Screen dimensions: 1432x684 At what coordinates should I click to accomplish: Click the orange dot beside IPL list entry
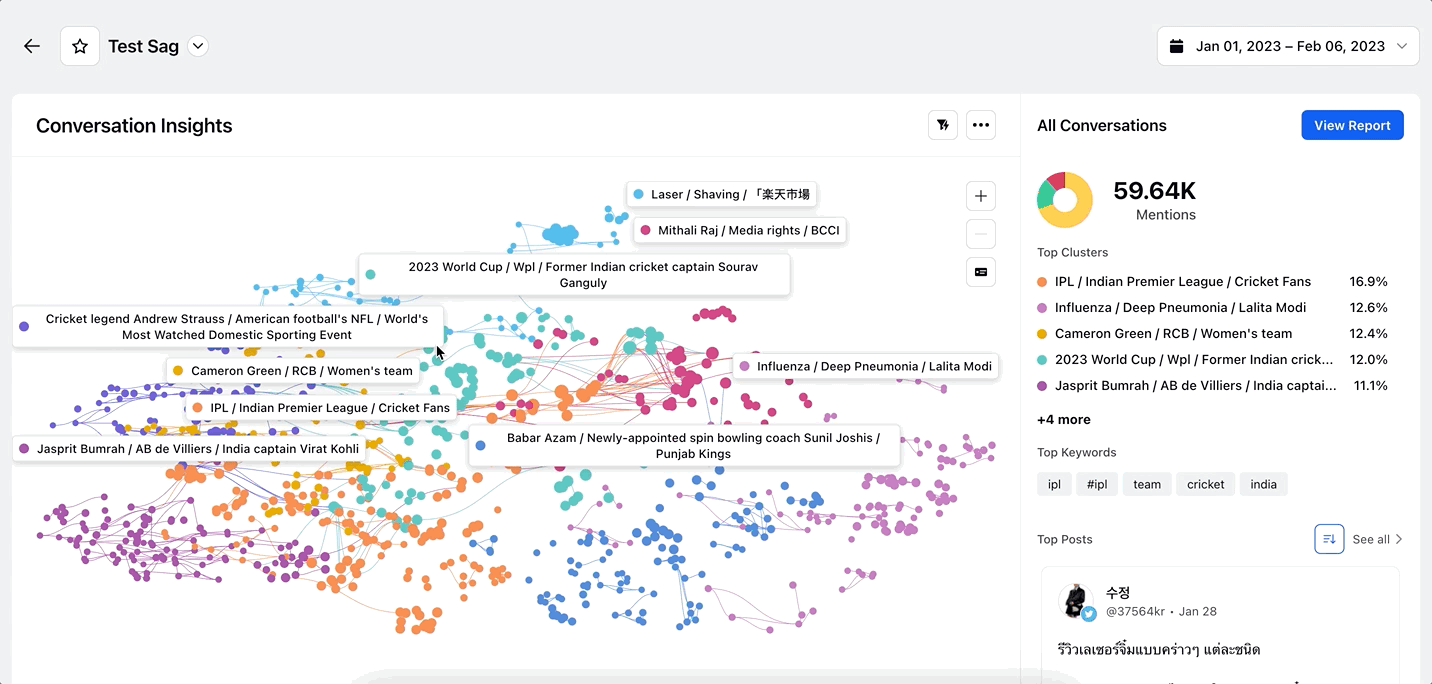[x=1042, y=282]
